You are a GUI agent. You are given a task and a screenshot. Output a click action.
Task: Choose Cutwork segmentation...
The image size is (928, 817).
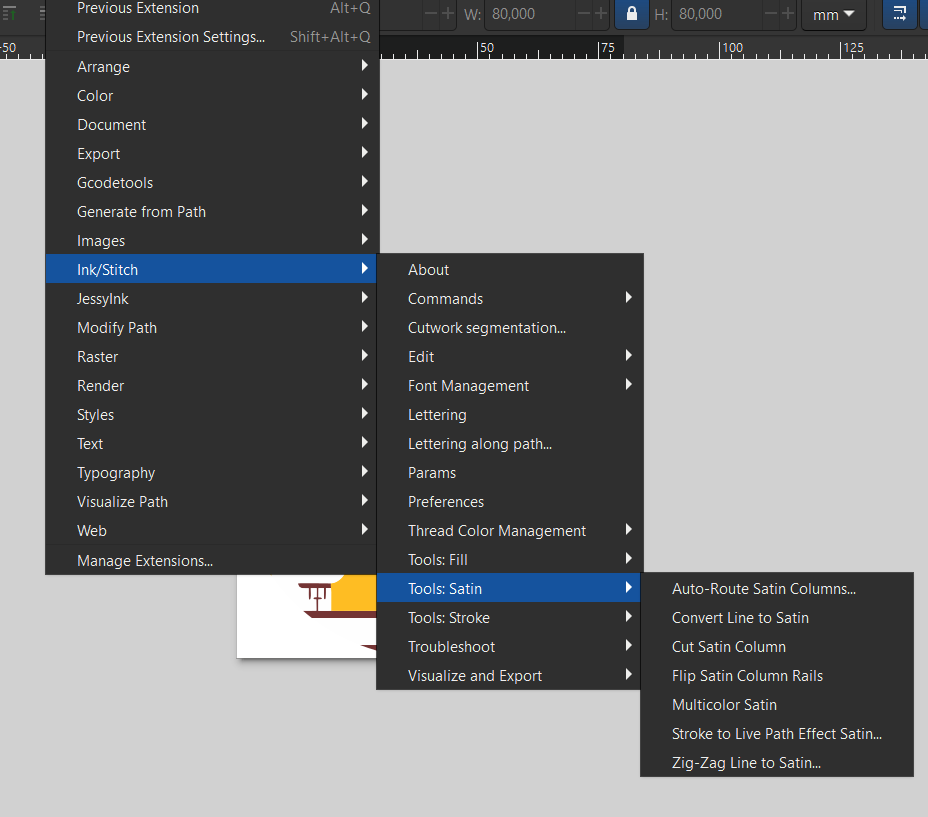tap(510, 328)
